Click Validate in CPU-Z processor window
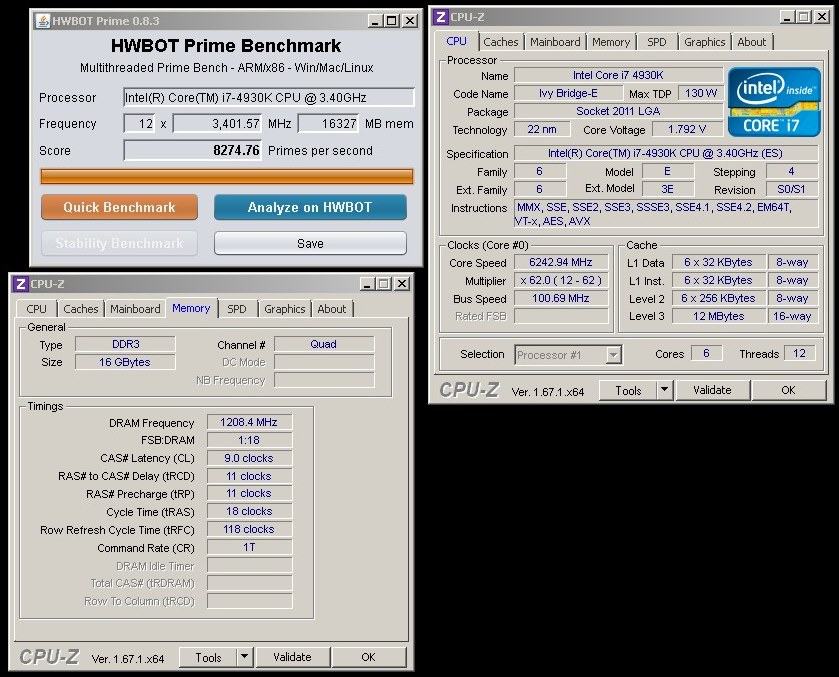The height and width of the screenshot is (677, 839). click(x=712, y=390)
